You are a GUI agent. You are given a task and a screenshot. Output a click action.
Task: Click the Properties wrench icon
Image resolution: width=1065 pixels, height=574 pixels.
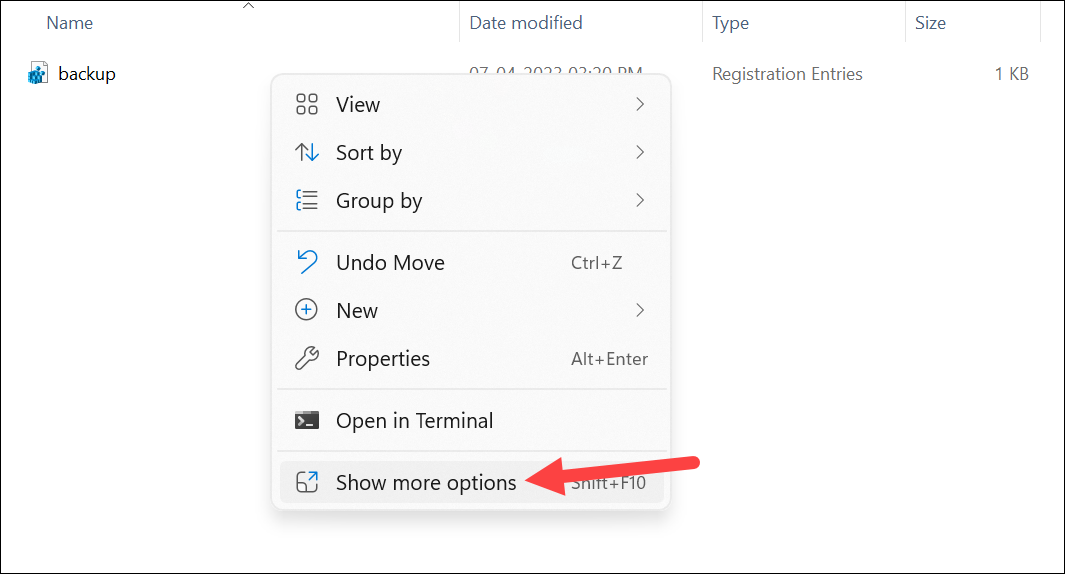(x=306, y=358)
